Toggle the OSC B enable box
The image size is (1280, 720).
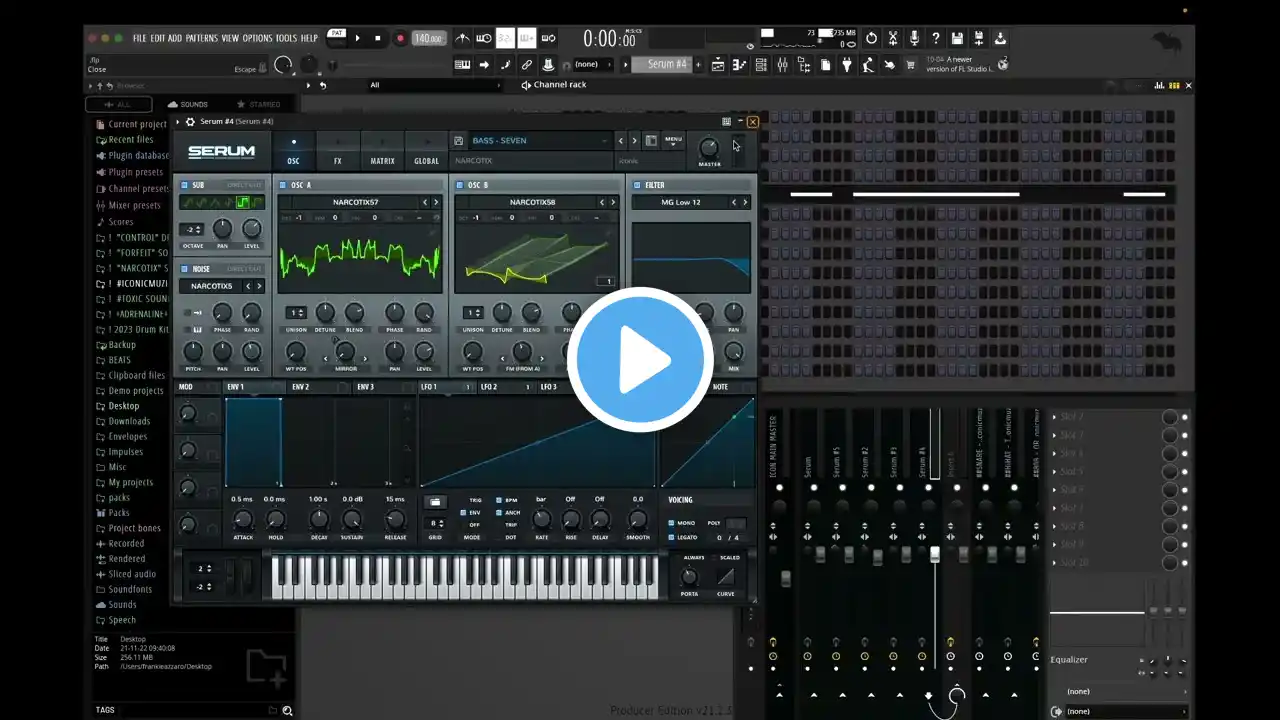[460, 185]
